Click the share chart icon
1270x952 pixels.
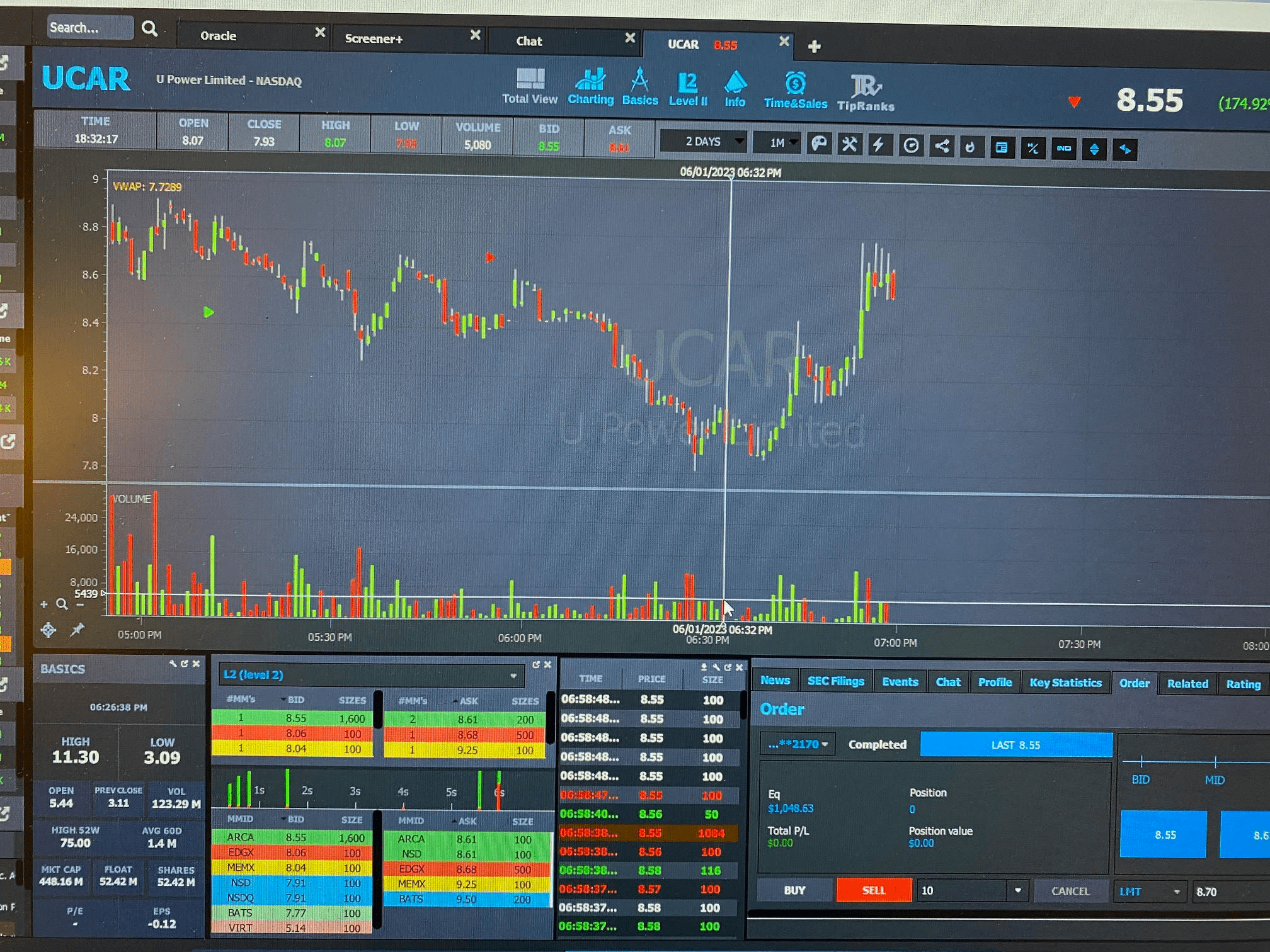[941, 147]
